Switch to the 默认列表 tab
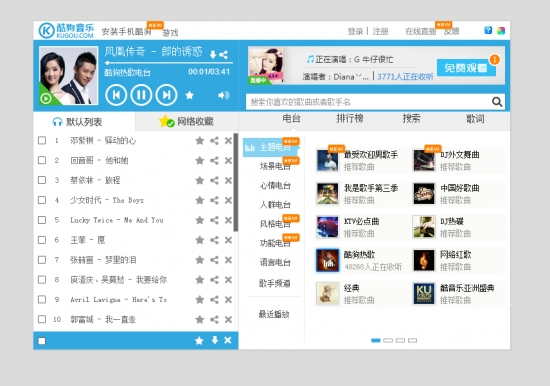This screenshot has height=386, width=550. pyautogui.click(x=84, y=122)
